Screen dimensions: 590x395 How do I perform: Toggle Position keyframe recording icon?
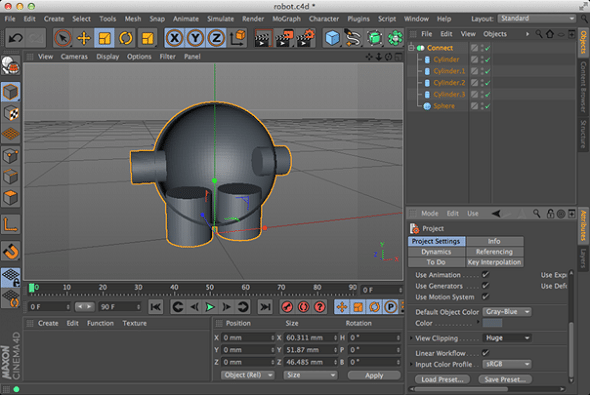pyautogui.click(x=342, y=307)
